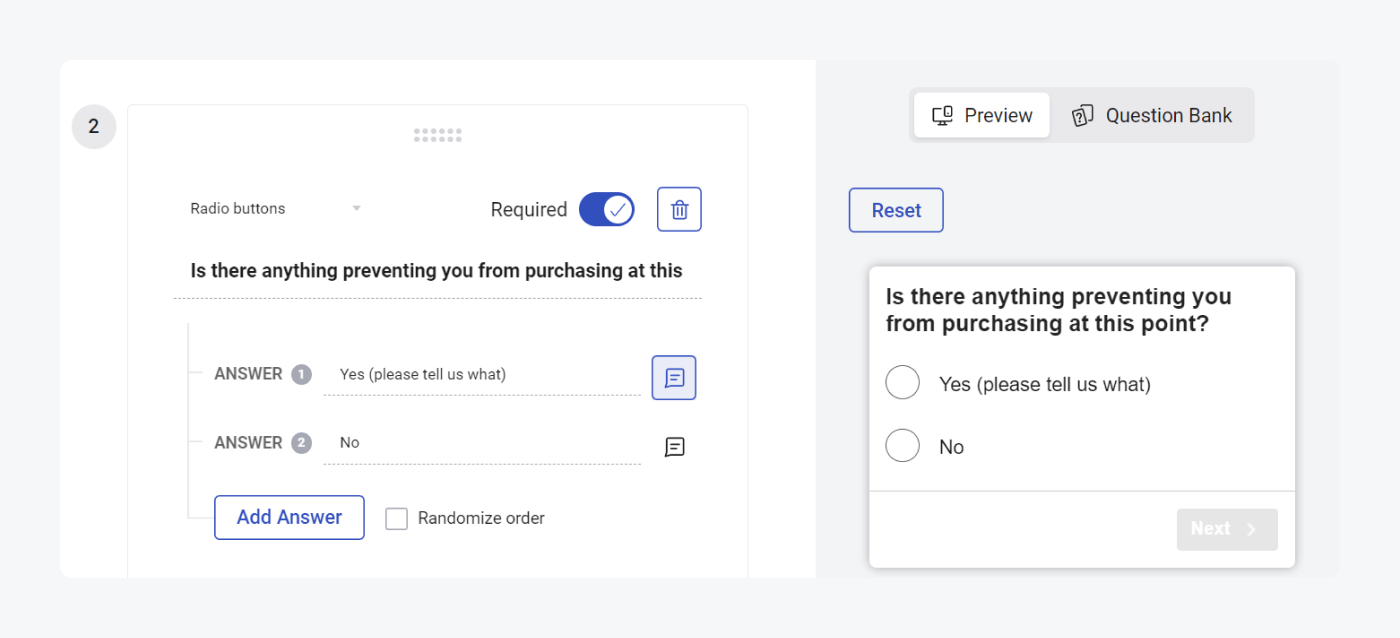
Task: Switch to the Question Bank tab
Action: tap(1155, 115)
